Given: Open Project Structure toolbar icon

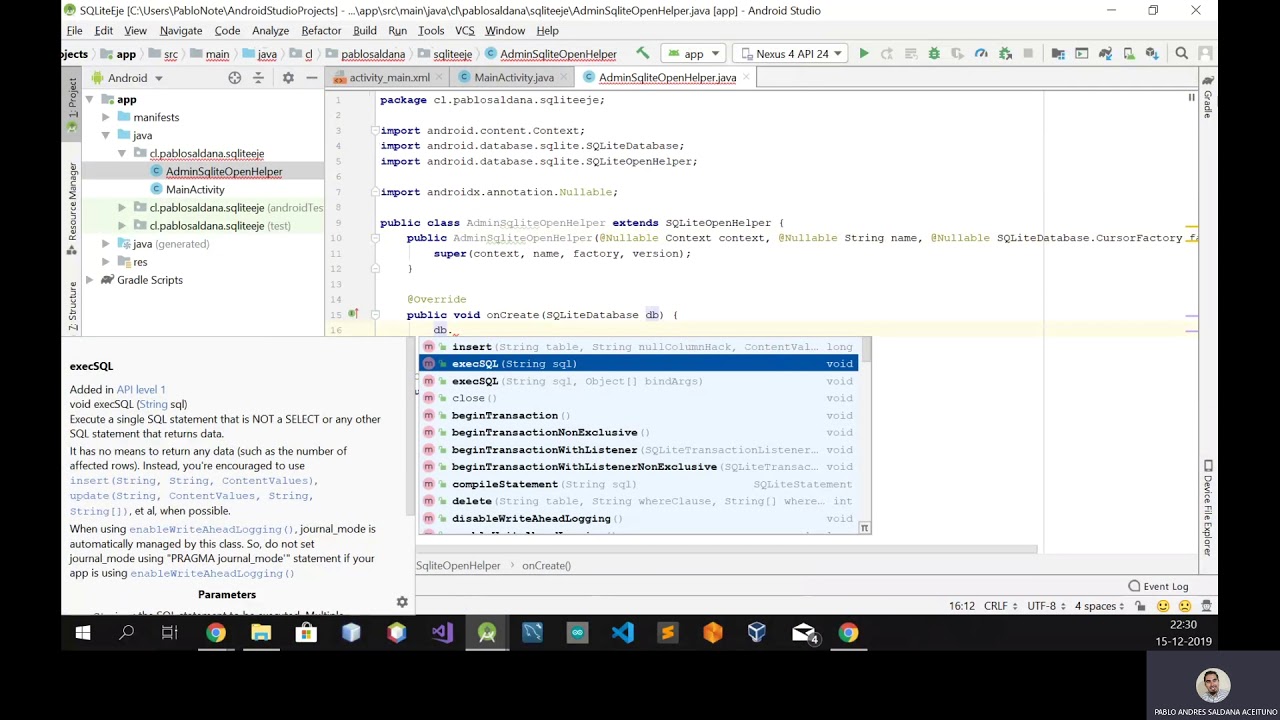Looking at the screenshot, I should point(1058,54).
